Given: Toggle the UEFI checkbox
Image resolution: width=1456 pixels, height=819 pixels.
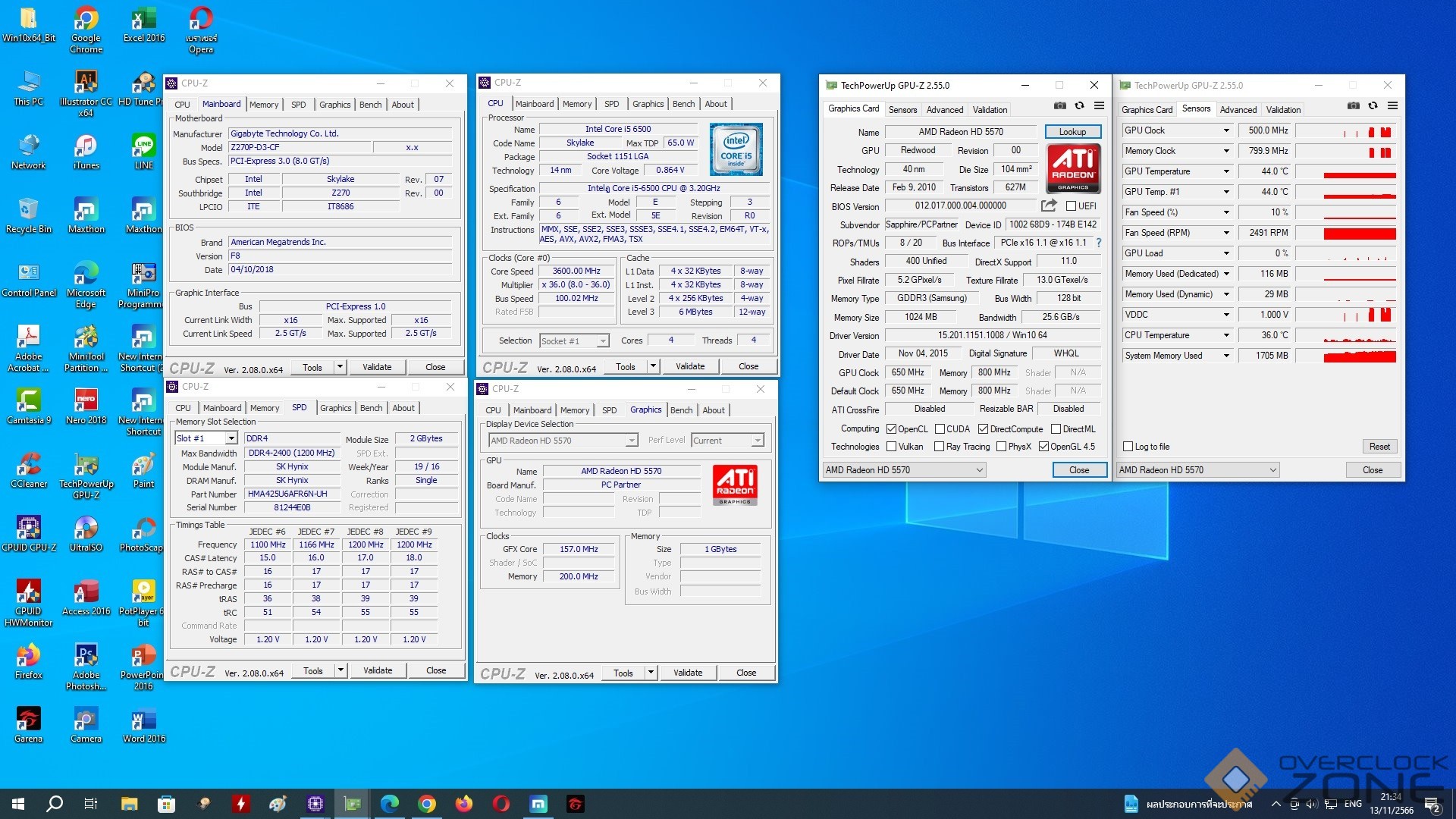Looking at the screenshot, I should 1071,206.
